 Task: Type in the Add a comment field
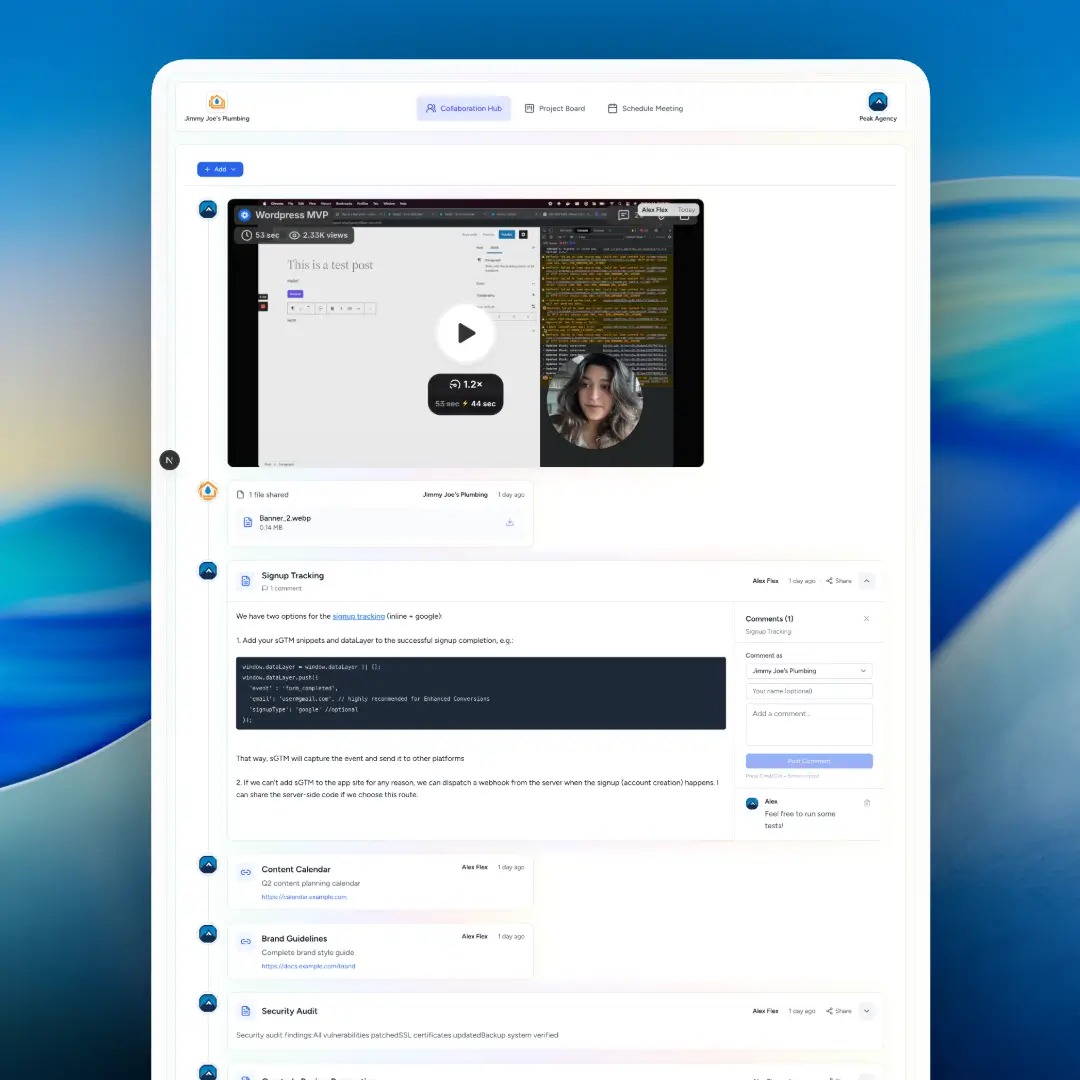click(x=808, y=724)
